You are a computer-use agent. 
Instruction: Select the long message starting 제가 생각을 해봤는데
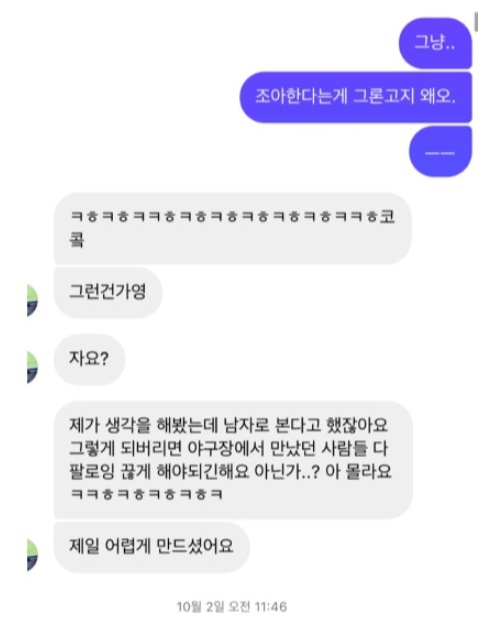[x=233, y=460]
